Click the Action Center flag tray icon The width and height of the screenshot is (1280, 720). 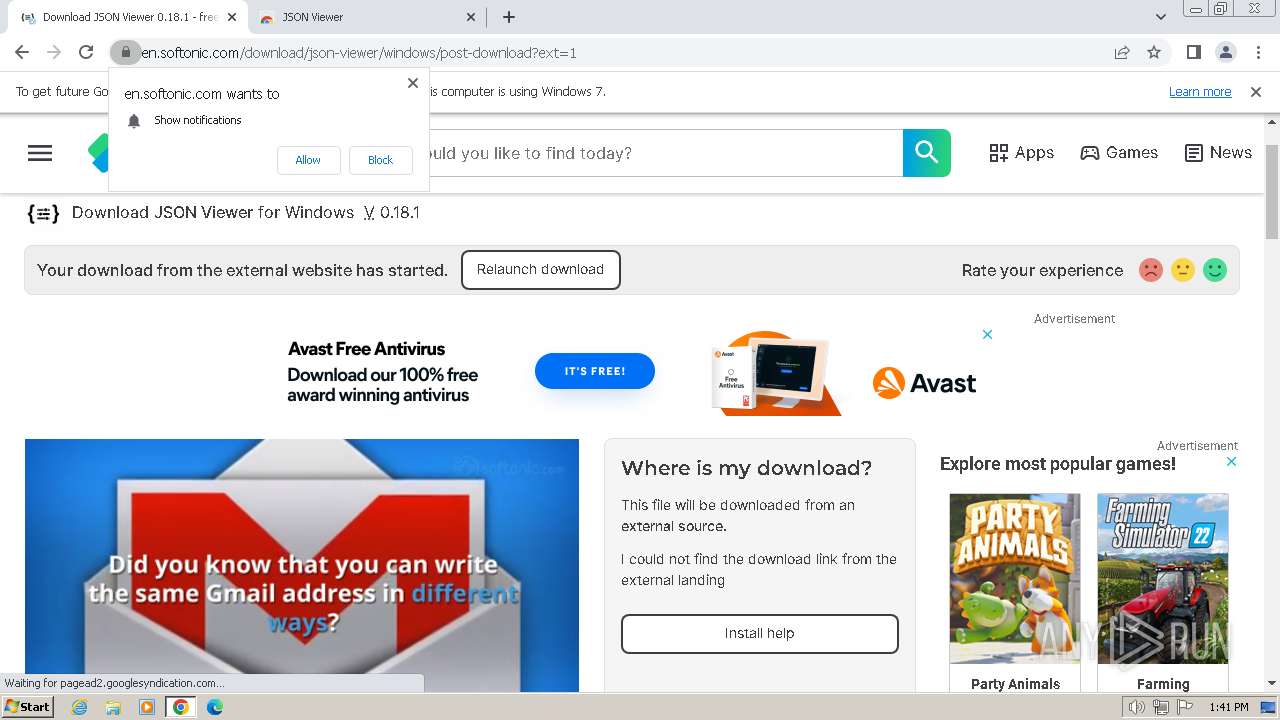click(x=1185, y=707)
